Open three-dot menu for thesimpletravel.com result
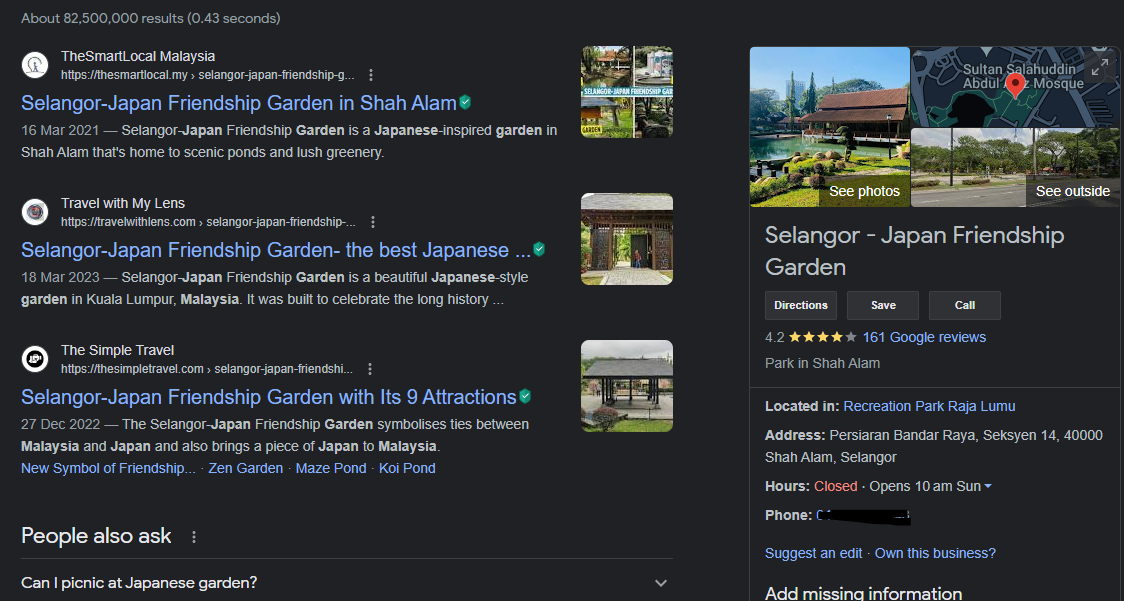 click(370, 369)
